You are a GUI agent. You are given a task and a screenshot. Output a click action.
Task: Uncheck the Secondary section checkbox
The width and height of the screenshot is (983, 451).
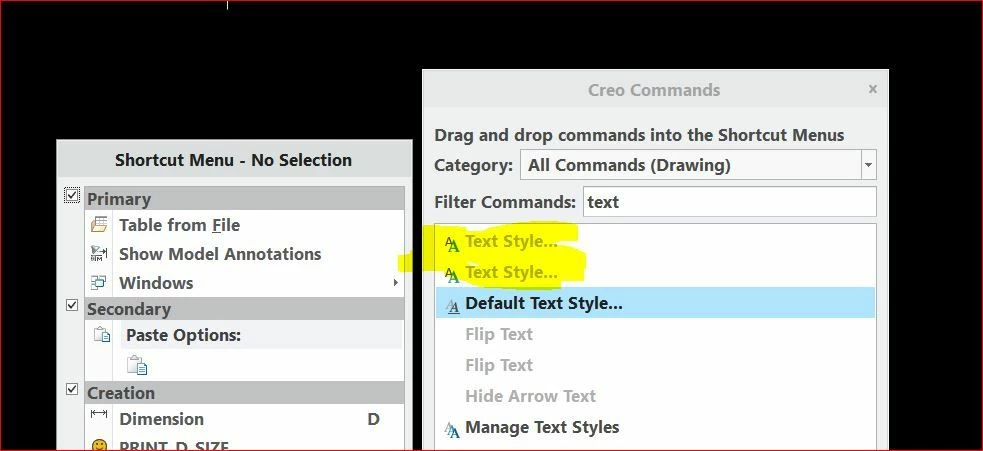click(72, 305)
